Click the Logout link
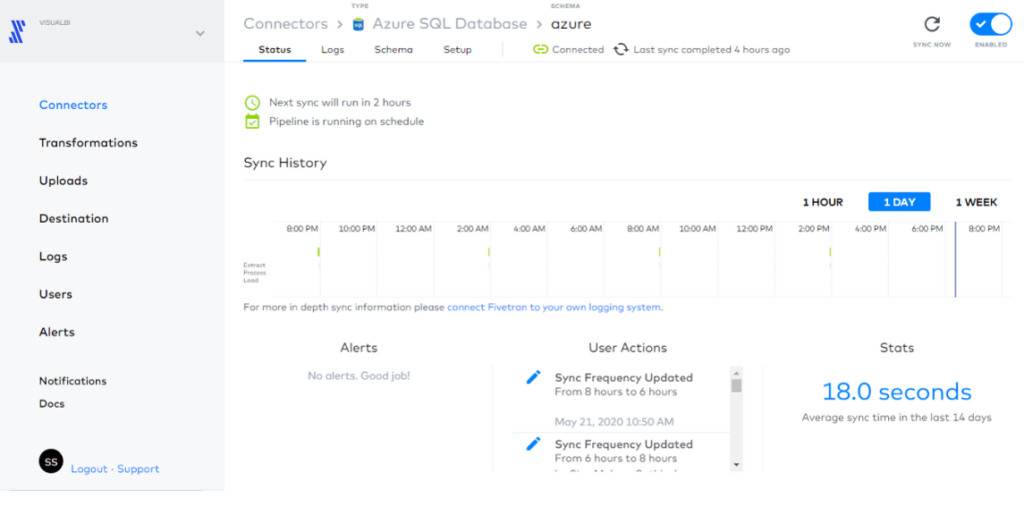 click(x=89, y=469)
